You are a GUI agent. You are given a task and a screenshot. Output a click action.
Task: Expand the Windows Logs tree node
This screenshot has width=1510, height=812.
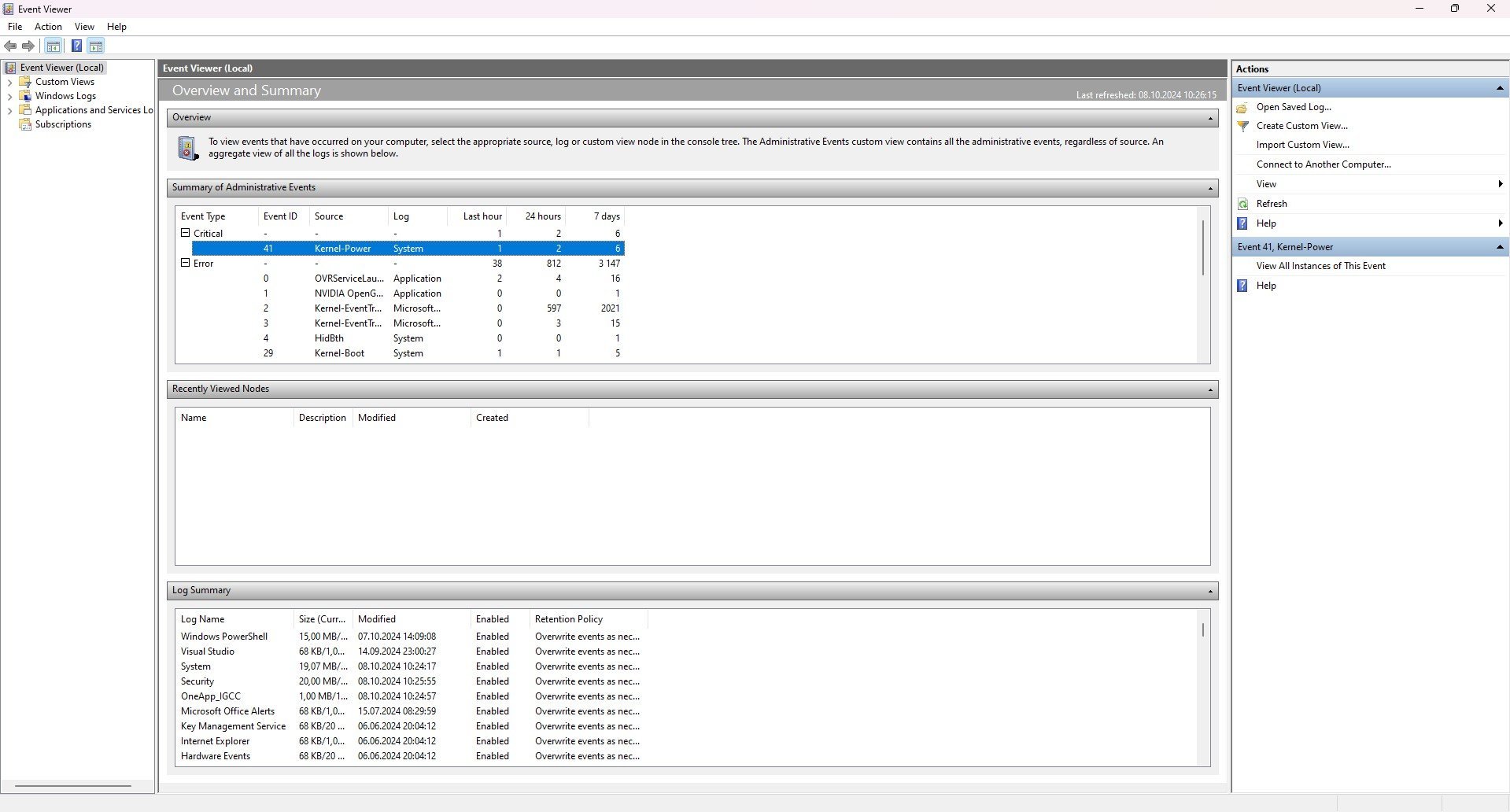click(9, 97)
